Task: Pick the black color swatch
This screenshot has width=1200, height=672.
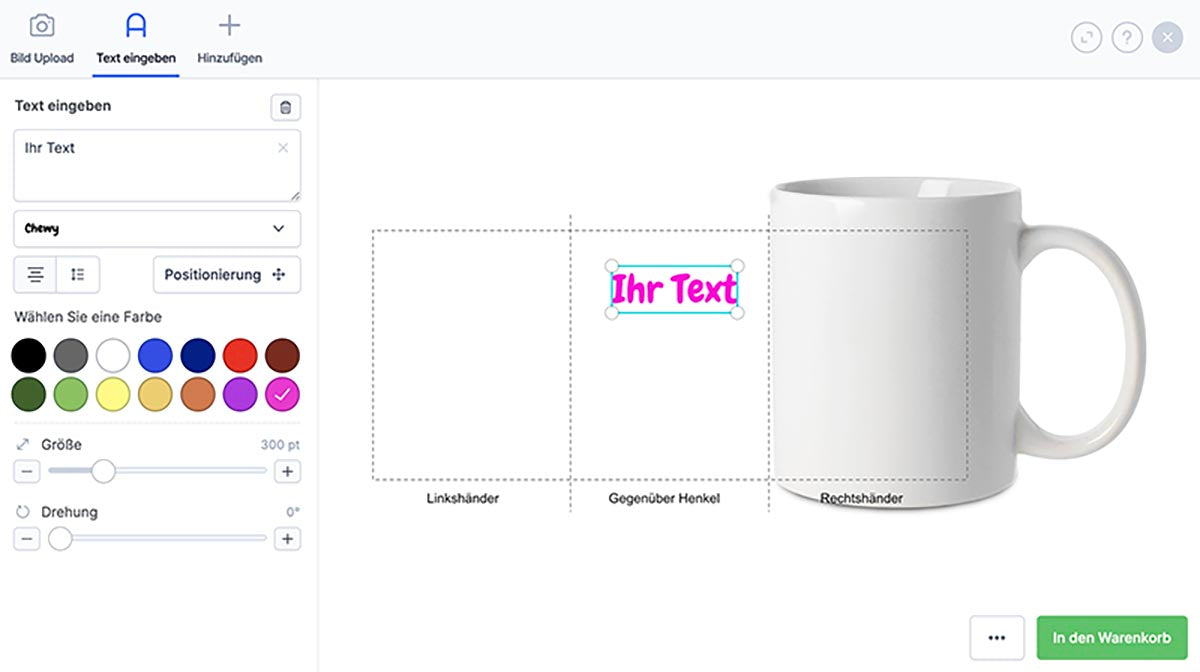Action: click(29, 355)
